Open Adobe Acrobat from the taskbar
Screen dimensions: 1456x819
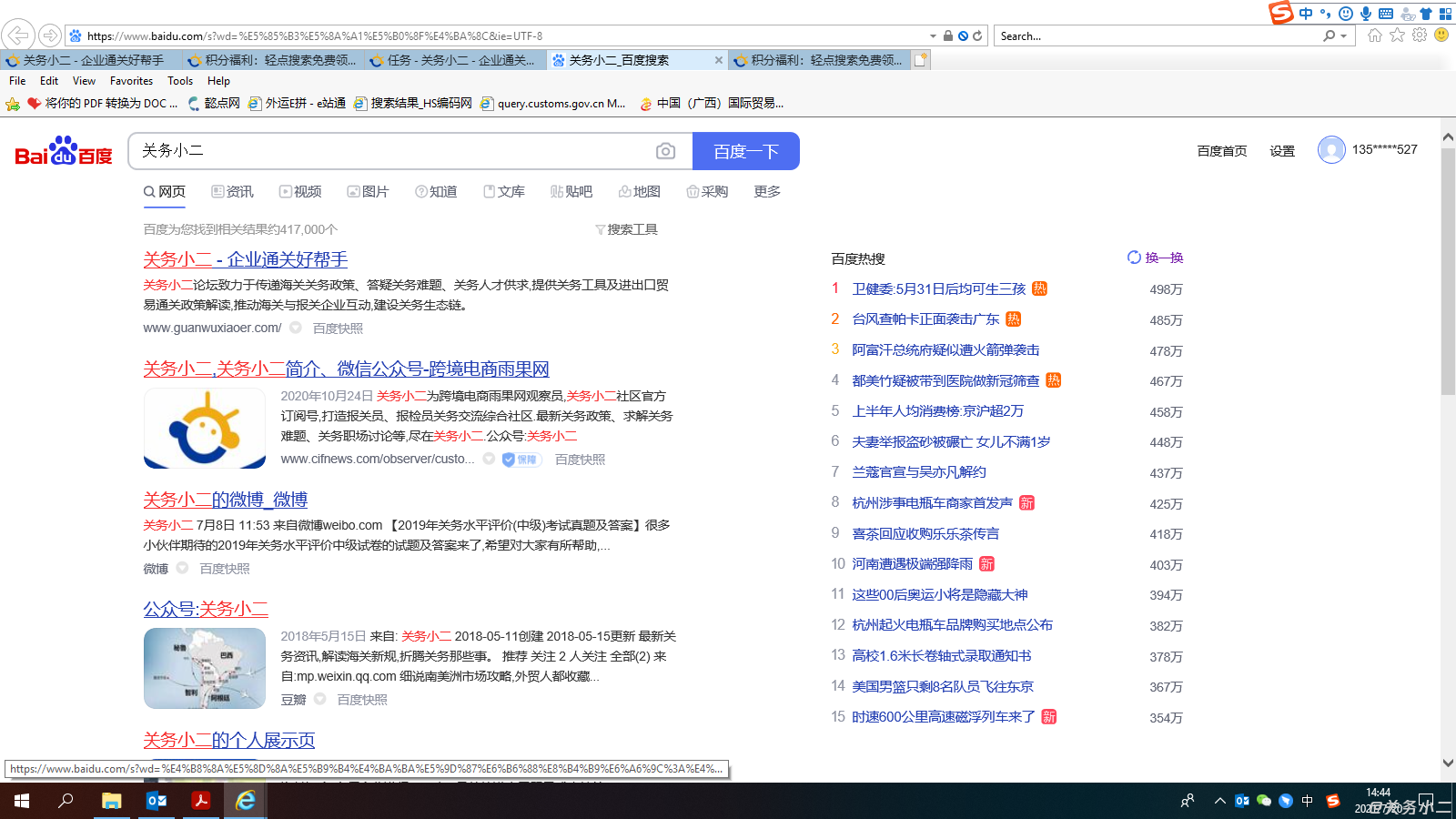(201, 801)
